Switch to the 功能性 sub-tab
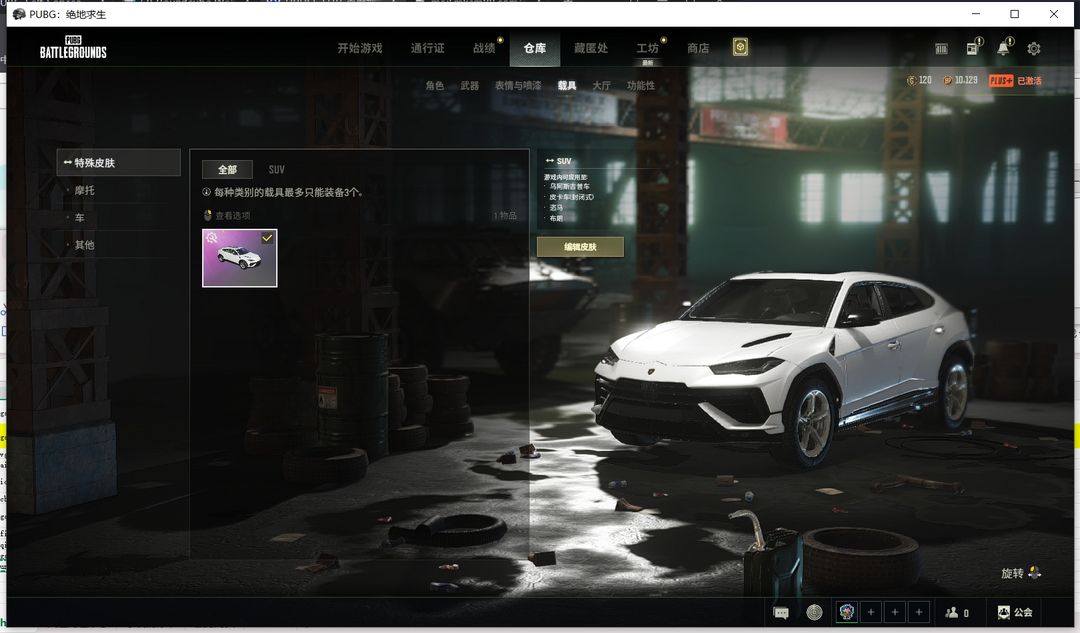This screenshot has width=1080, height=633. tap(641, 85)
